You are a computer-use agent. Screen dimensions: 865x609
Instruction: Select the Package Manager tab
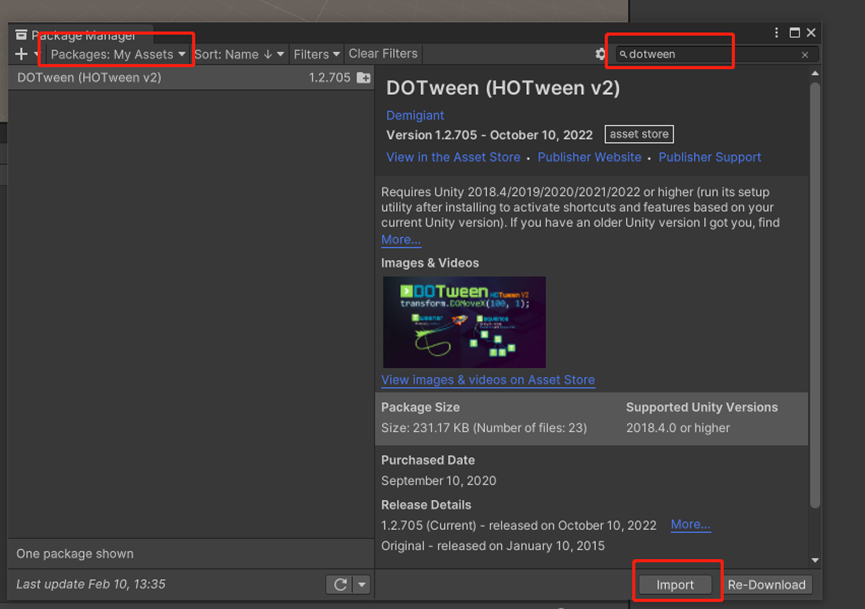(x=81, y=35)
